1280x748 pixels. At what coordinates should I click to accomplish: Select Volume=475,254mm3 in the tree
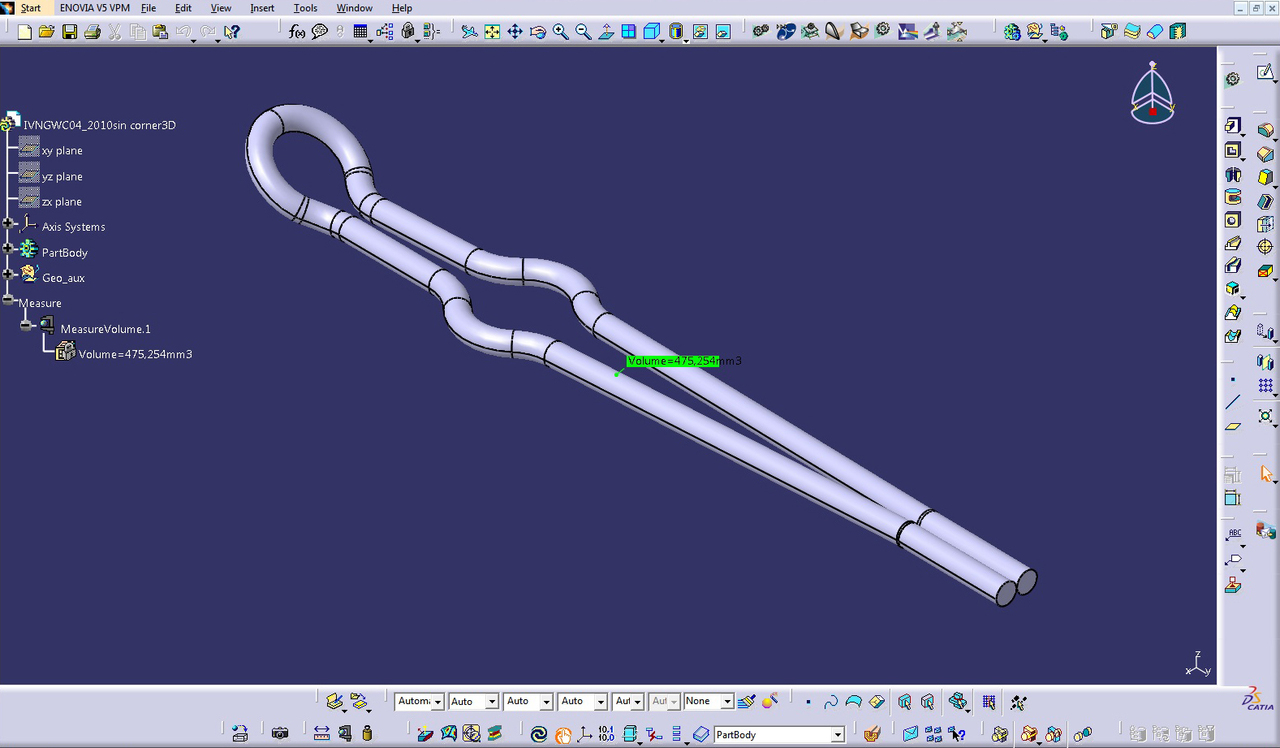tap(135, 354)
